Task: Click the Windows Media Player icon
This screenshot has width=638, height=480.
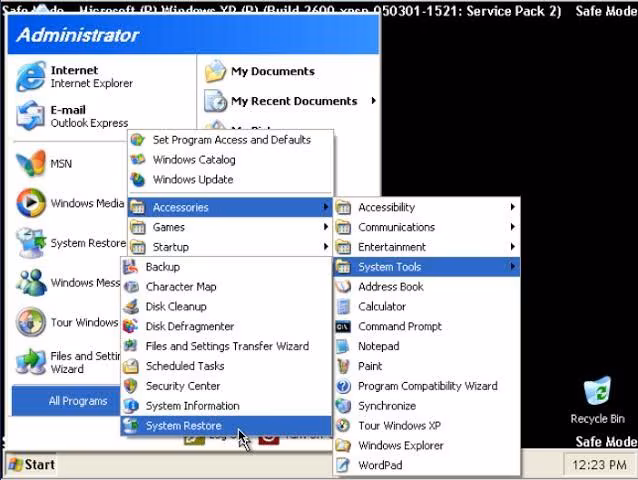Action: 31,203
